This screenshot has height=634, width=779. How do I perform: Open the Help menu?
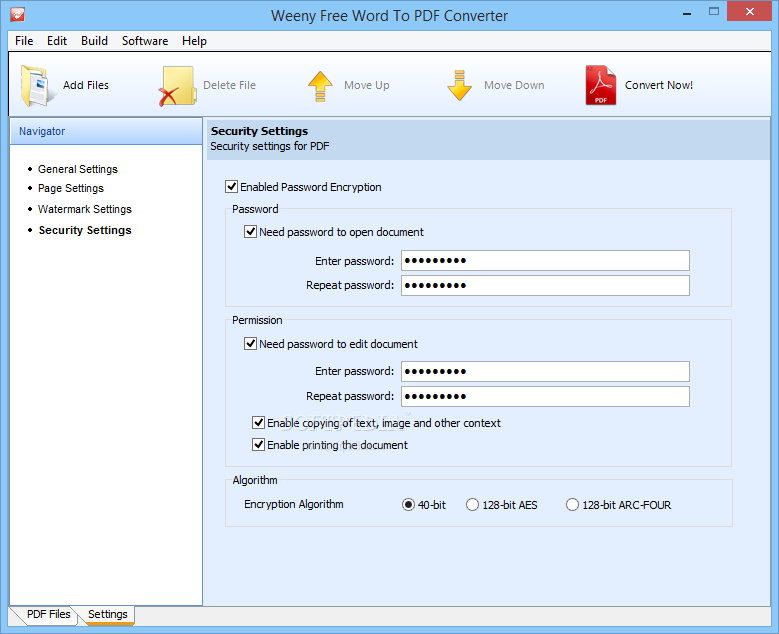click(194, 41)
